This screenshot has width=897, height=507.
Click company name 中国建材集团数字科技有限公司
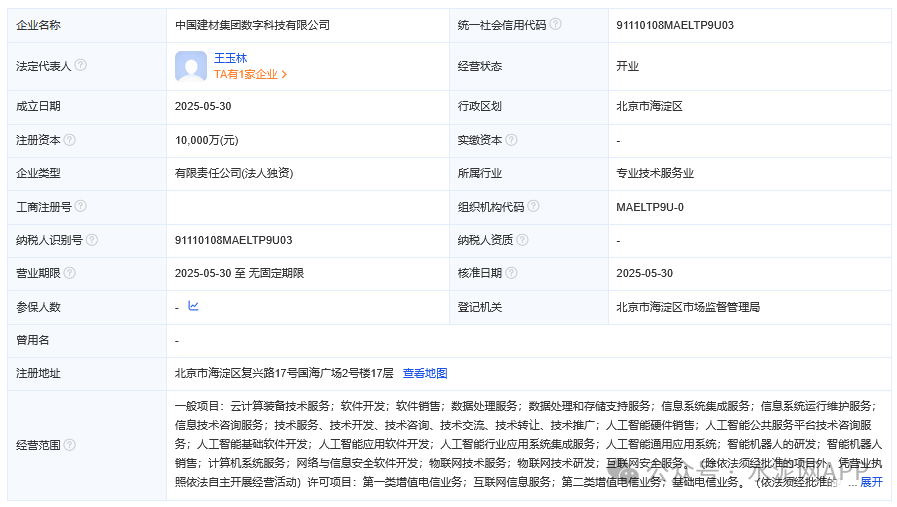(252, 25)
